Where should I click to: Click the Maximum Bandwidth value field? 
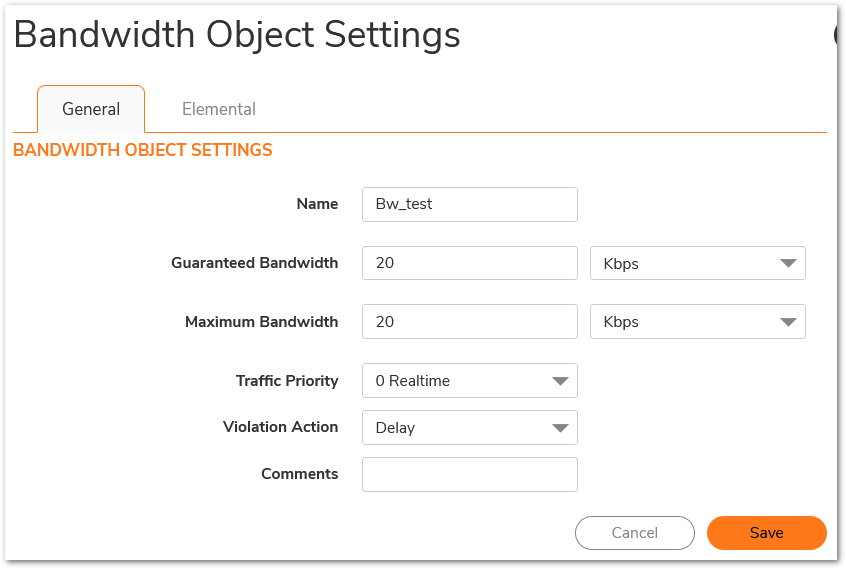[469, 322]
